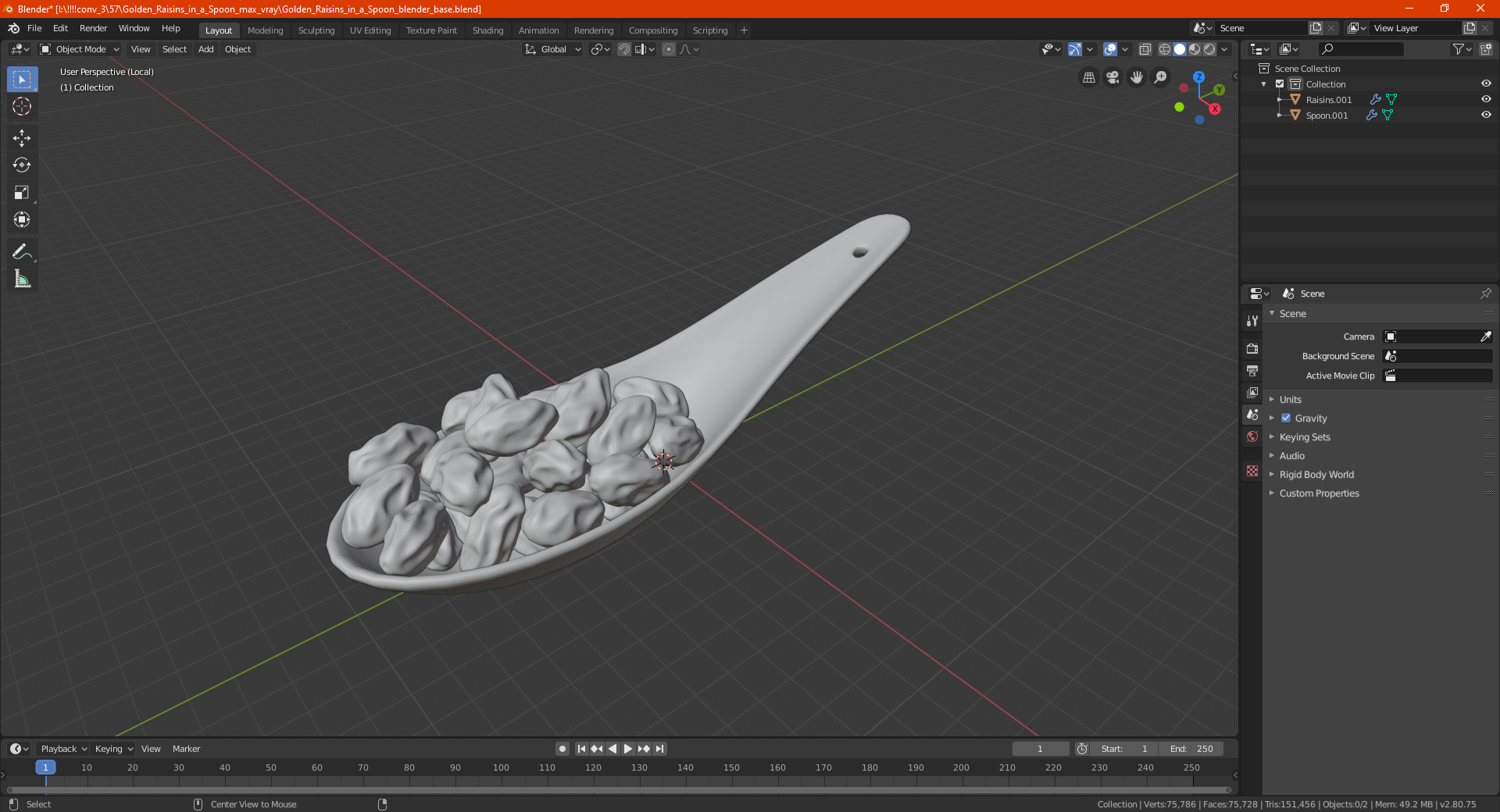Click the Spoon.001 mesh data icon

[1387, 116]
